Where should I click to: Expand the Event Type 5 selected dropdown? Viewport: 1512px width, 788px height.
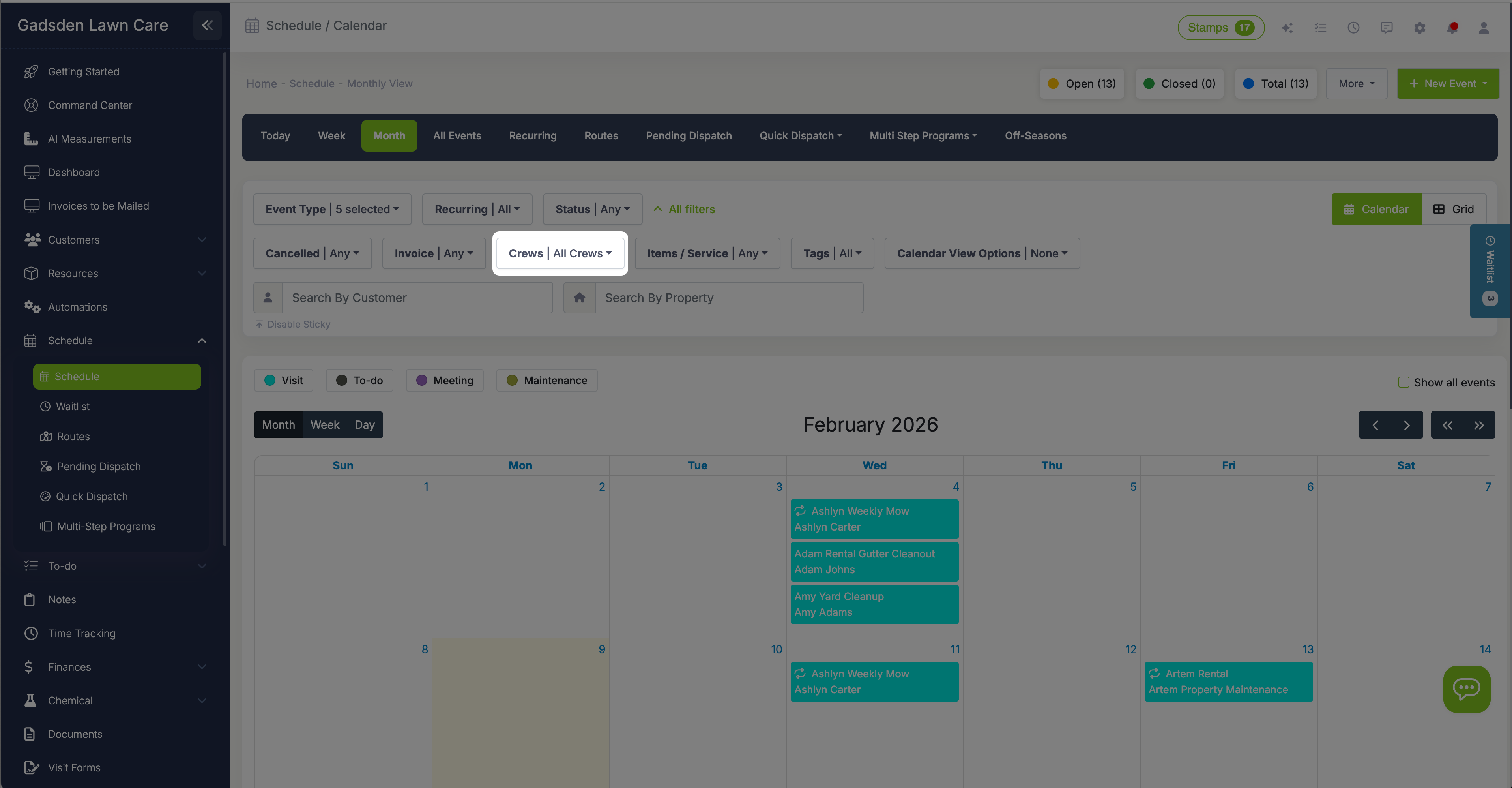tap(332, 209)
